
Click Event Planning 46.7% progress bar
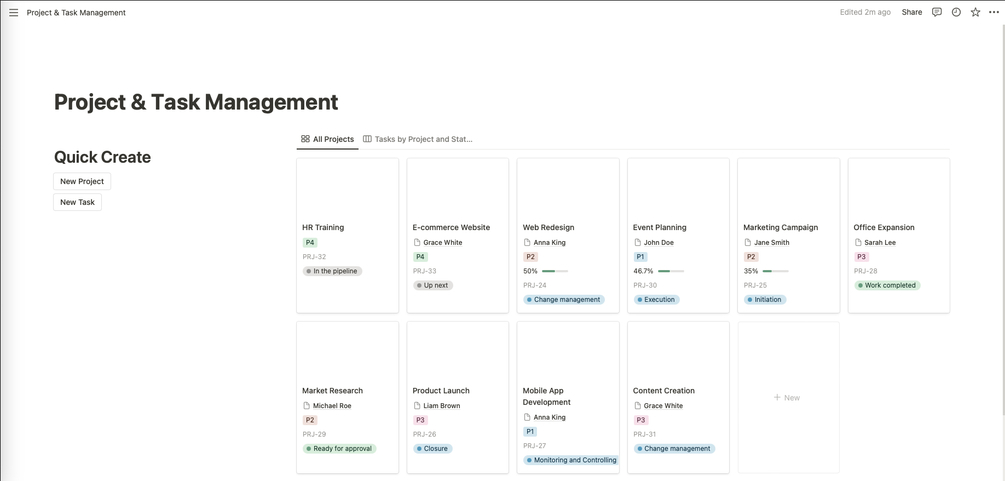(671, 271)
